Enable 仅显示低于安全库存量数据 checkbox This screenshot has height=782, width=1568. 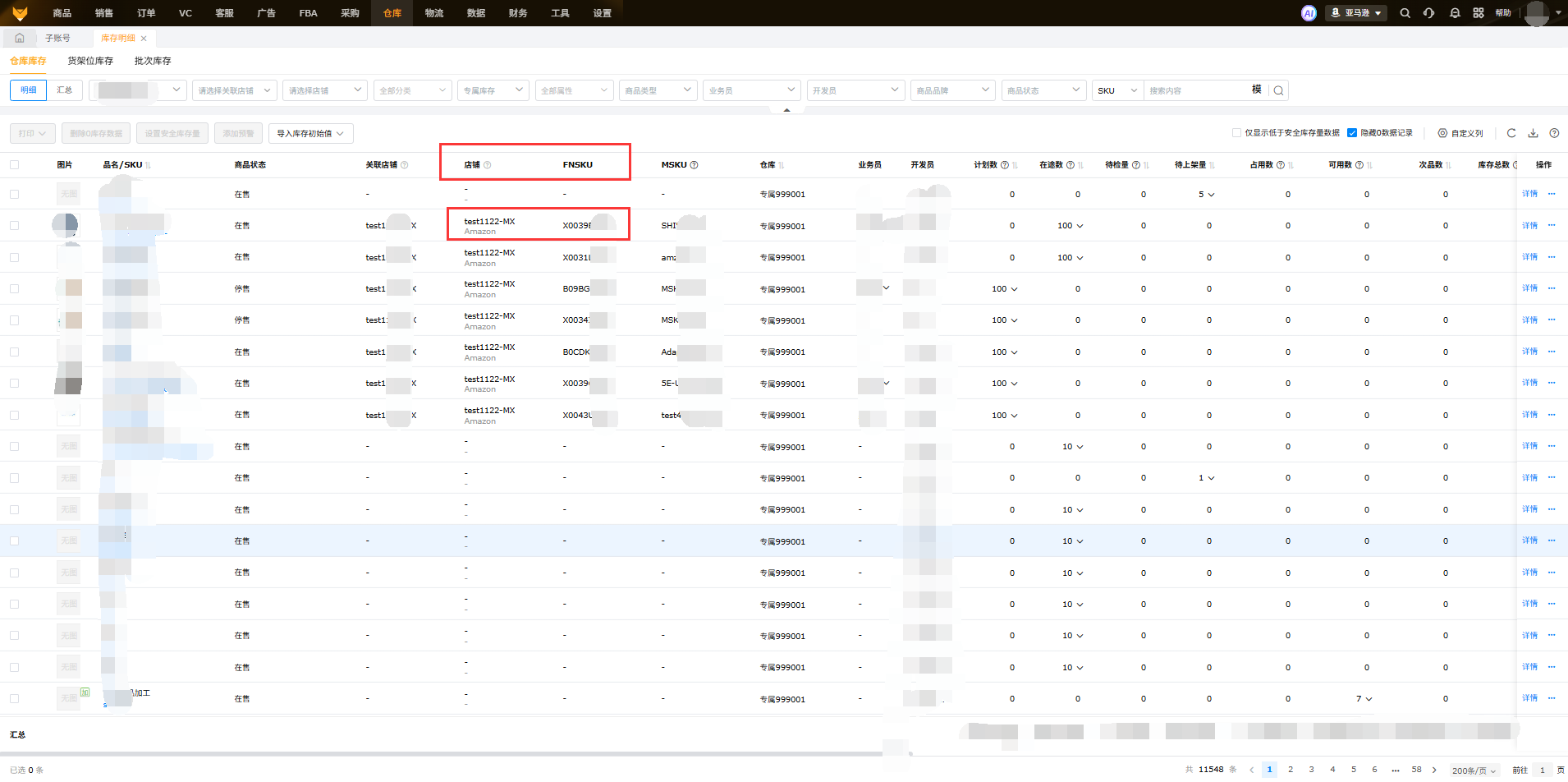1236,133
